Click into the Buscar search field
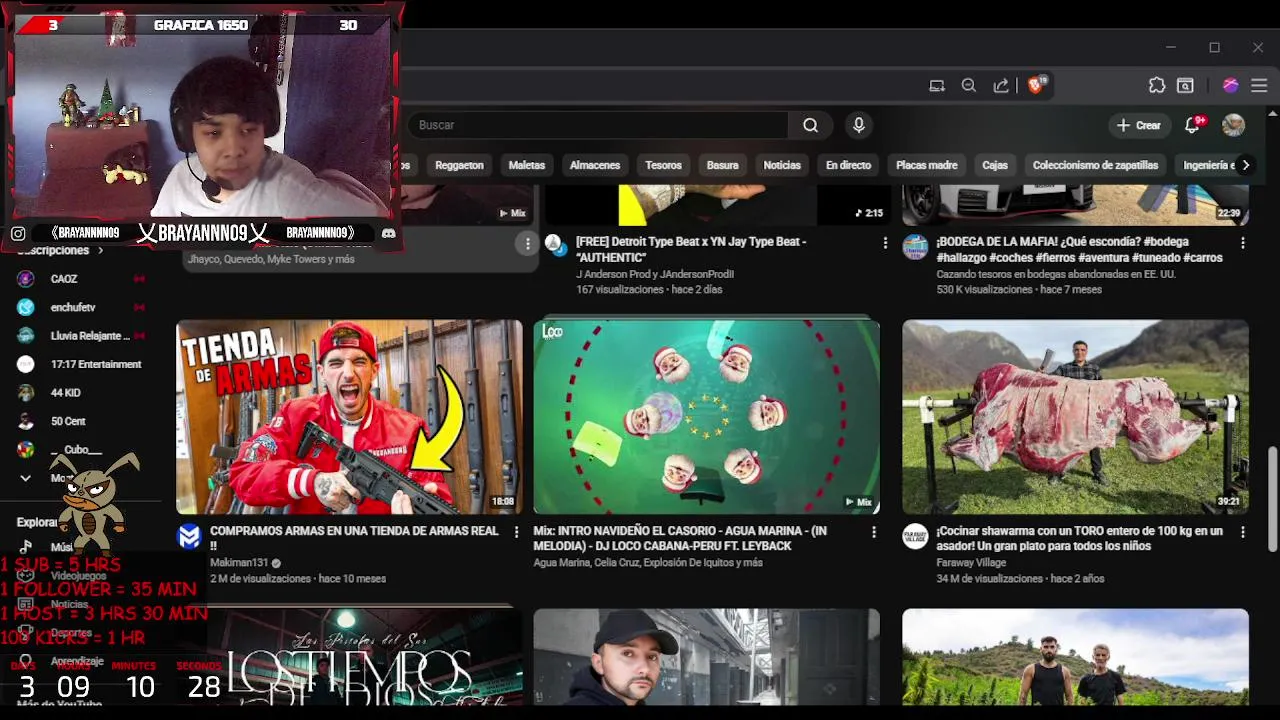The image size is (1280, 720). (x=598, y=125)
